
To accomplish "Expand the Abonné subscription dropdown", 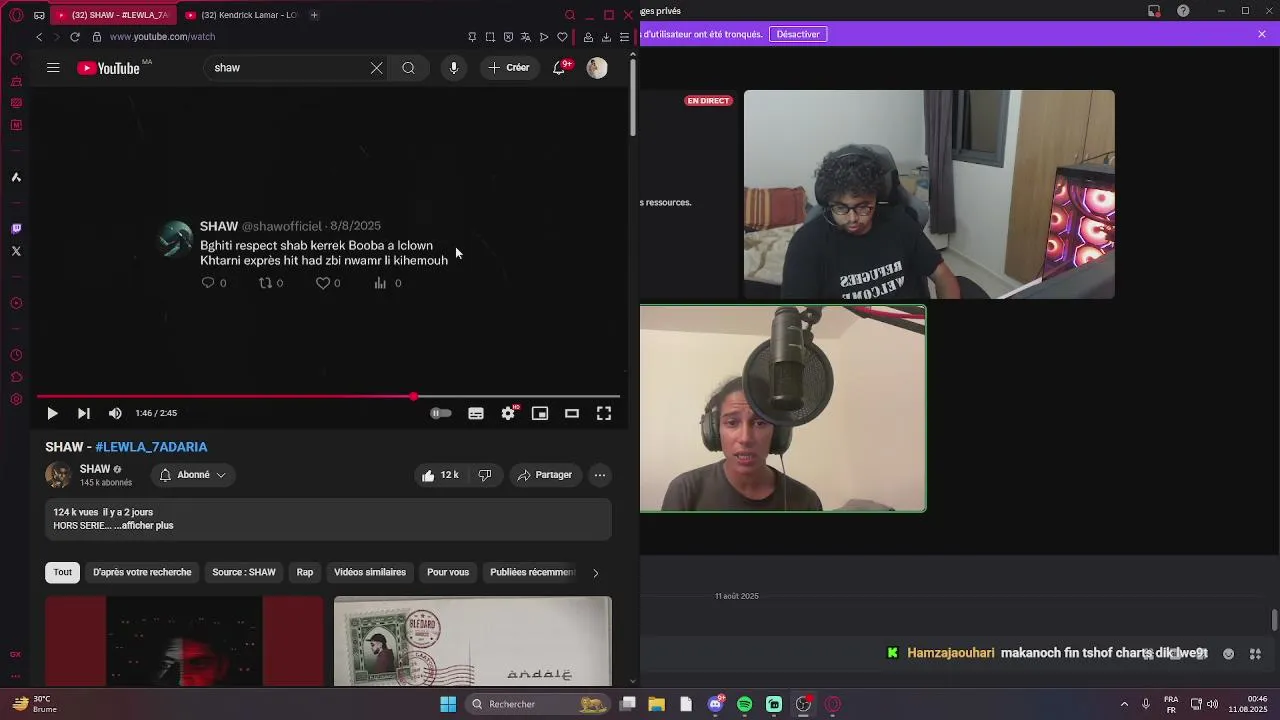I will 193,475.
